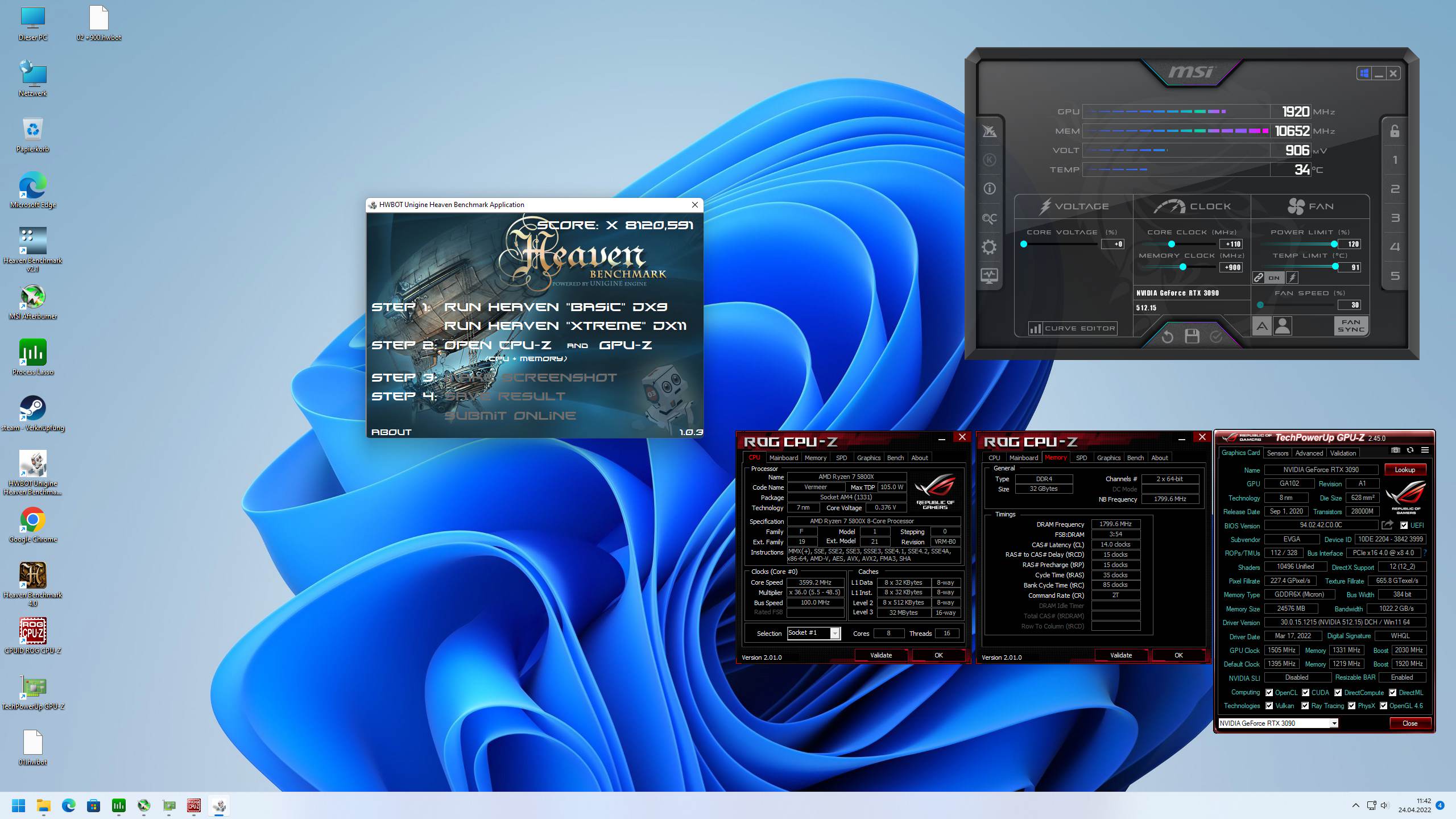Click the Memory Clock +900 value field
This screenshot has width=1456, height=819.
(x=1231, y=267)
